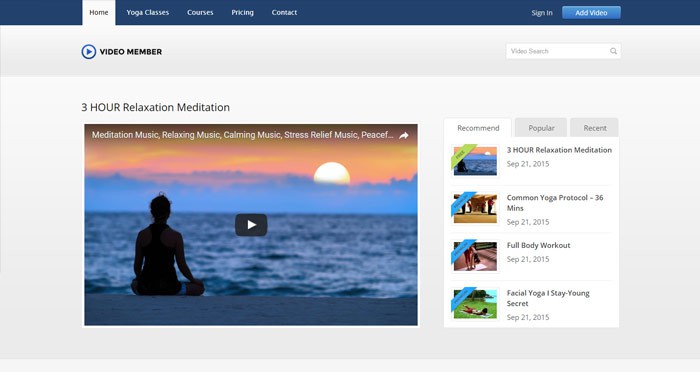Click the VIDEO MEMBER logo text
Screen dimensions: 700x372
point(130,52)
